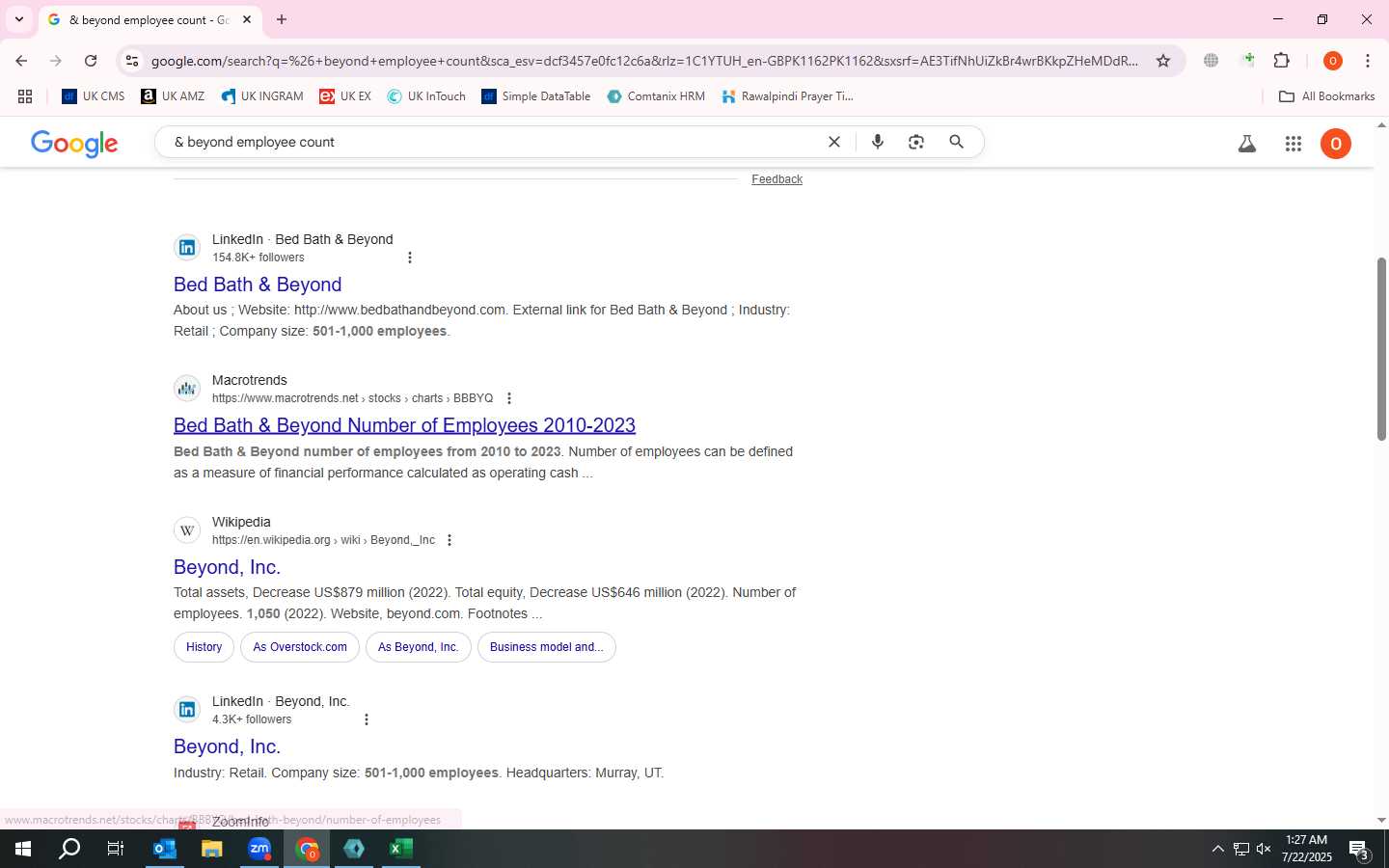Open Beyond, Inc. LinkedIn result title
1389x868 pixels.
(227, 746)
